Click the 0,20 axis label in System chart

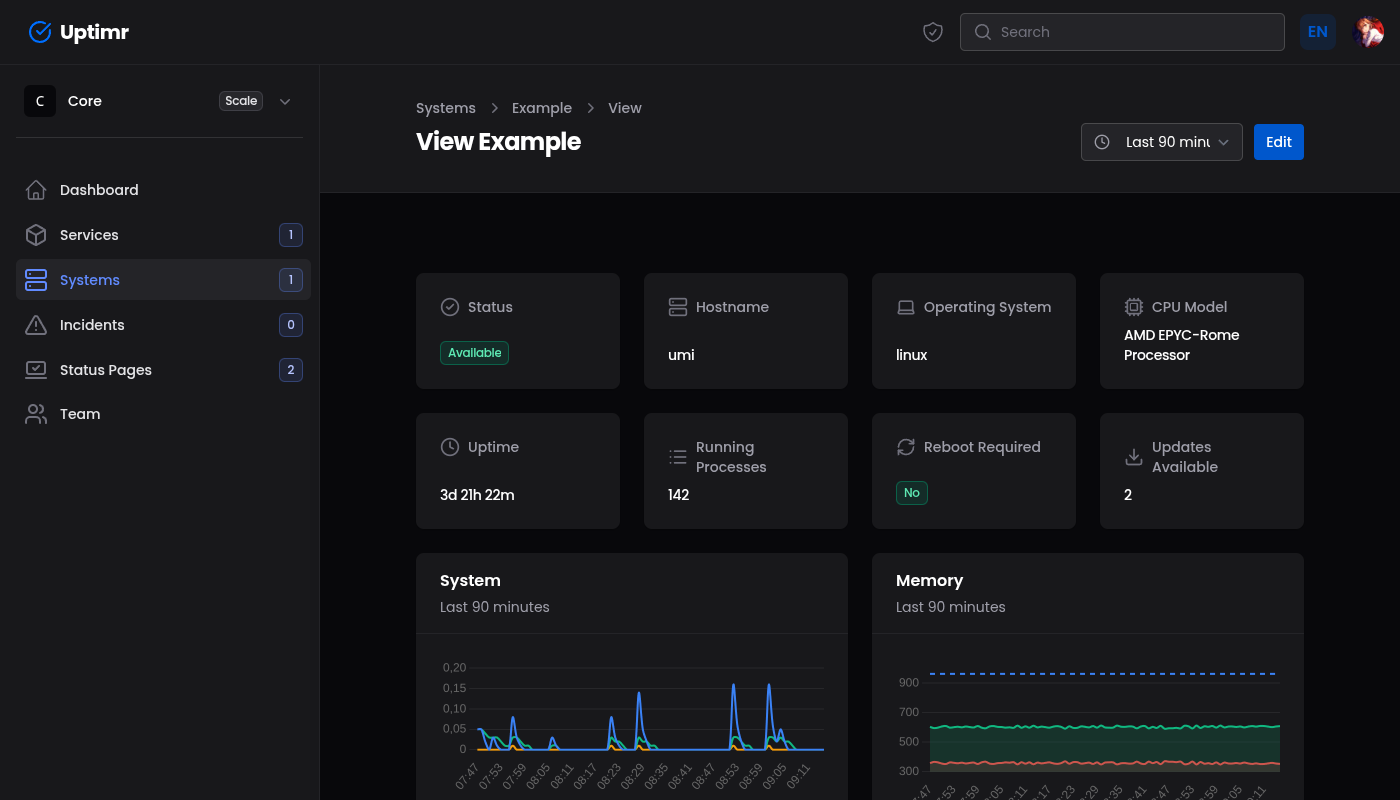click(x=454, y=667)
